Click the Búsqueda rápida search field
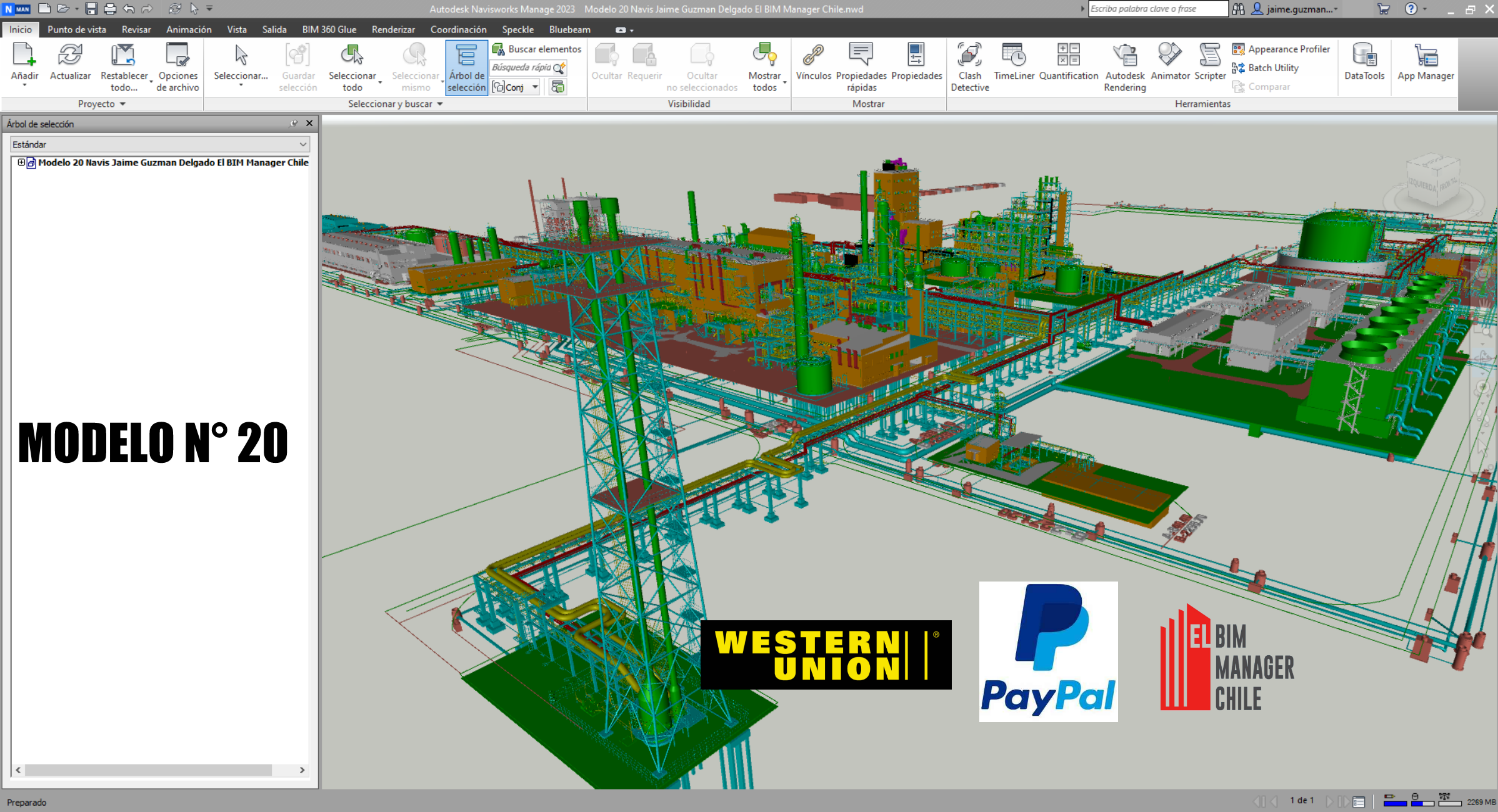 pyautogui.click(x=525, y=67)
